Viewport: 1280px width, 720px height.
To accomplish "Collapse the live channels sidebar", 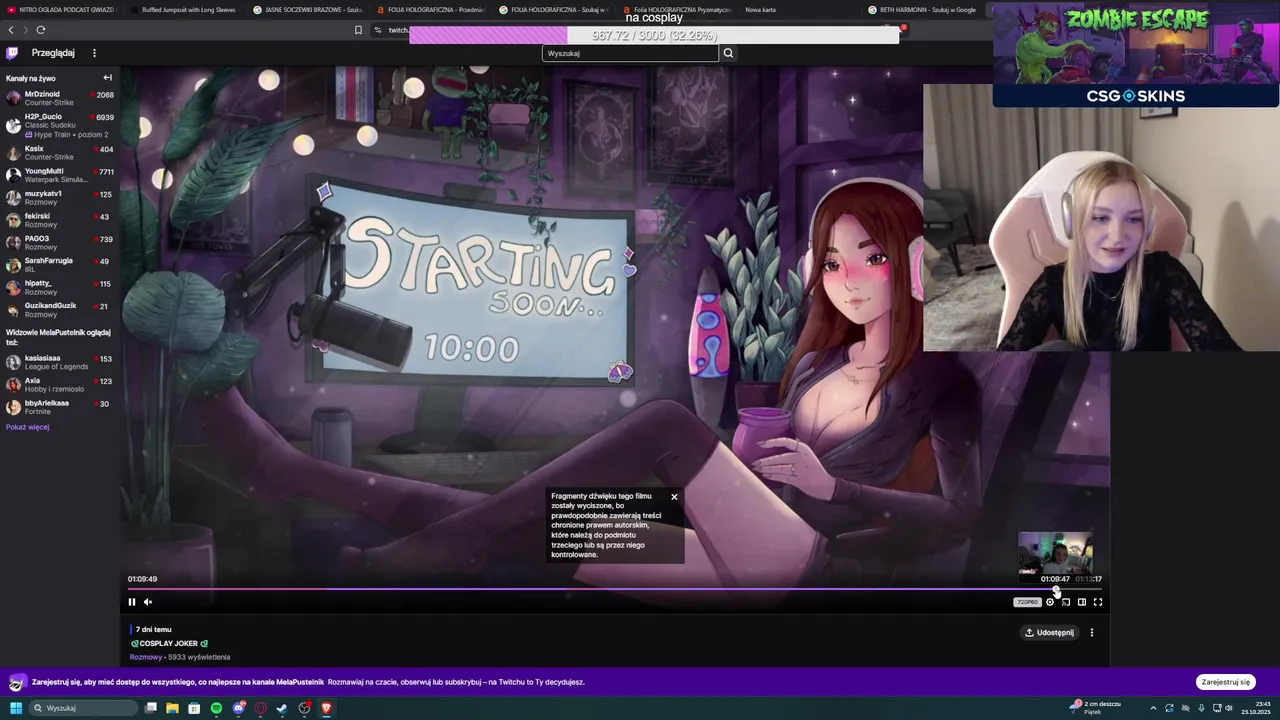I will 107,78.
